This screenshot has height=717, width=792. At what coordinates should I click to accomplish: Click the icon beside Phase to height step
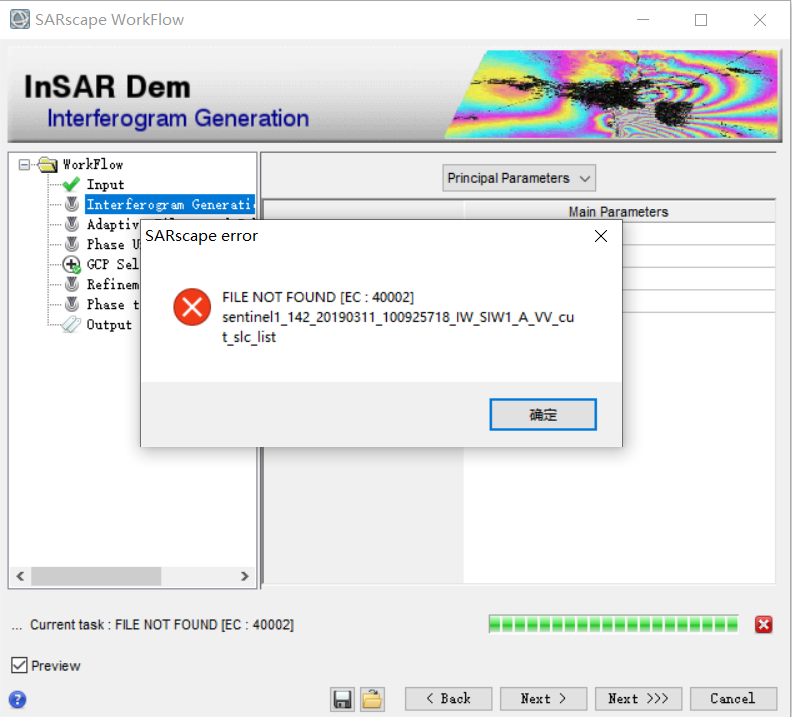[72, 304]
